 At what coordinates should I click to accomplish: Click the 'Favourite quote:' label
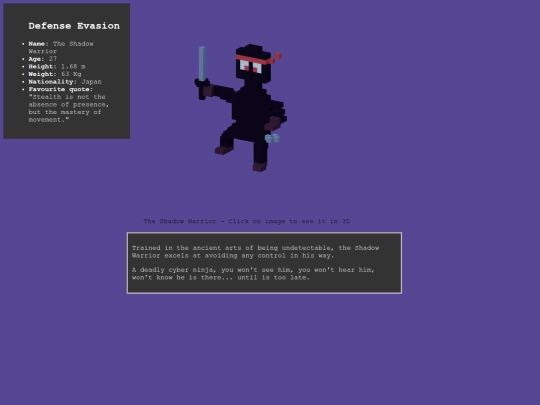click(61, 89)
